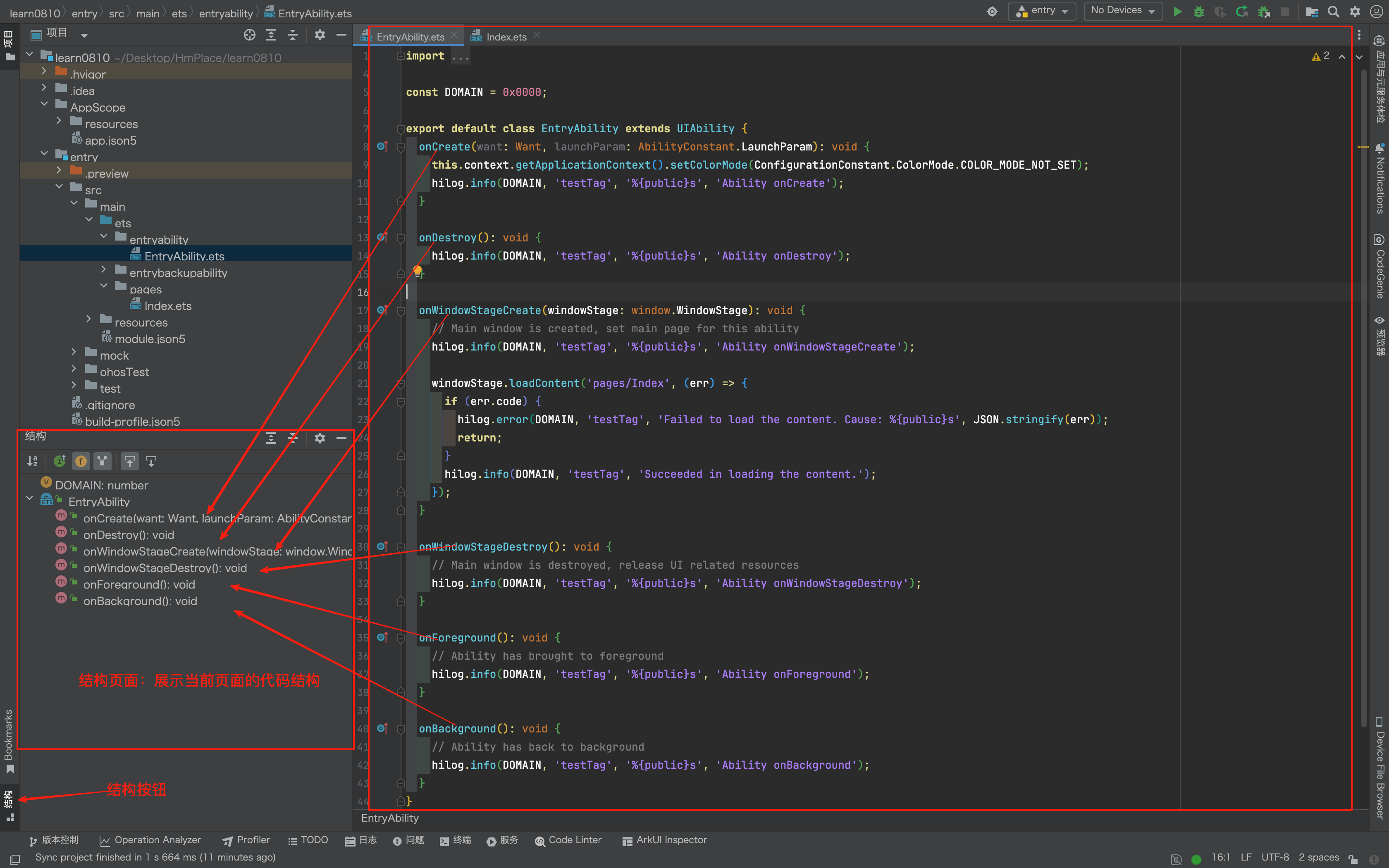This screenshot has width=1389, height=868.
Task: Run the entry module with green play button
Action: click(x=1177, y=12)
